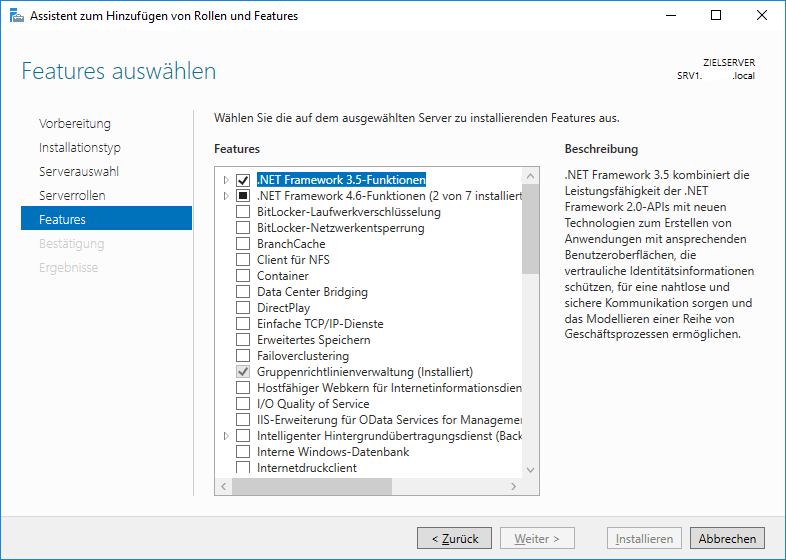786x560 pixels.
Task: Select the DirectPlay feature label
Action: 283,308
